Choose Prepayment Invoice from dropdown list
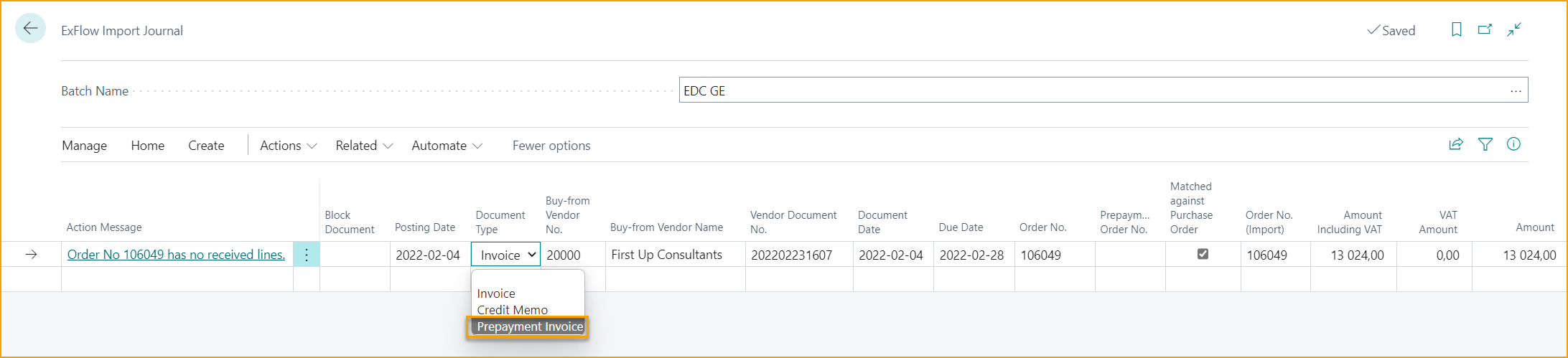This screenshot has height=358, width=1568. (529, 326)
